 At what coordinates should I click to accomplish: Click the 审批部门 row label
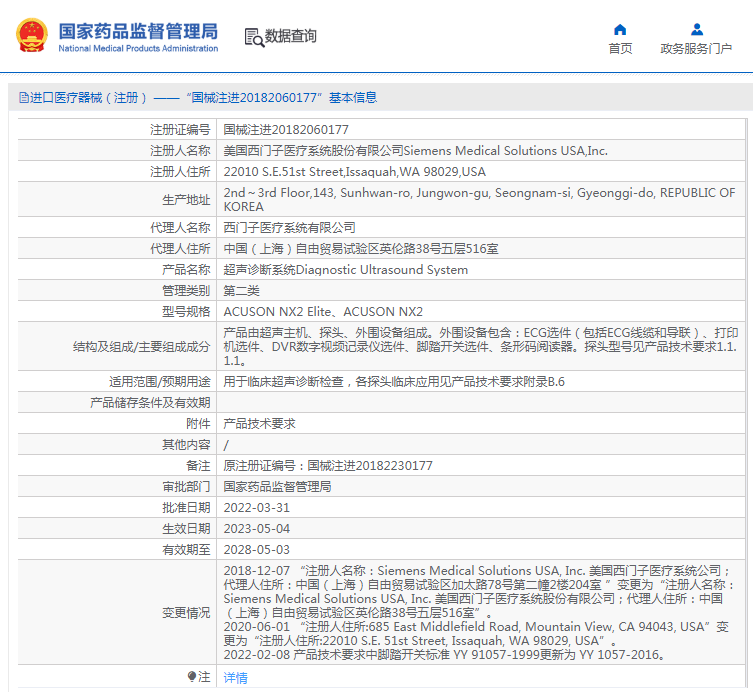[x=186, y=487]
